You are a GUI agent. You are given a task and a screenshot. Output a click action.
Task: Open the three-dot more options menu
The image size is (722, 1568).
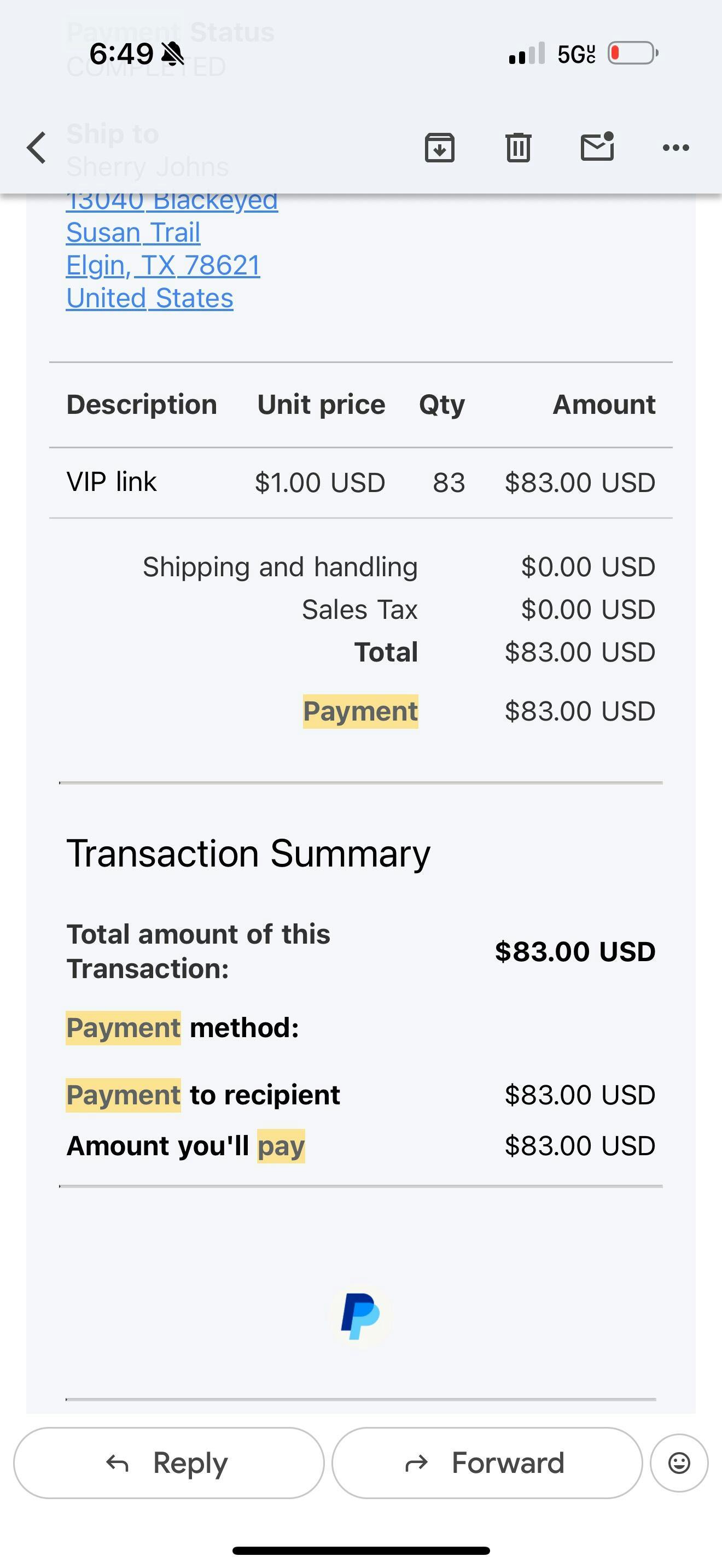click(x=676, y=147)
